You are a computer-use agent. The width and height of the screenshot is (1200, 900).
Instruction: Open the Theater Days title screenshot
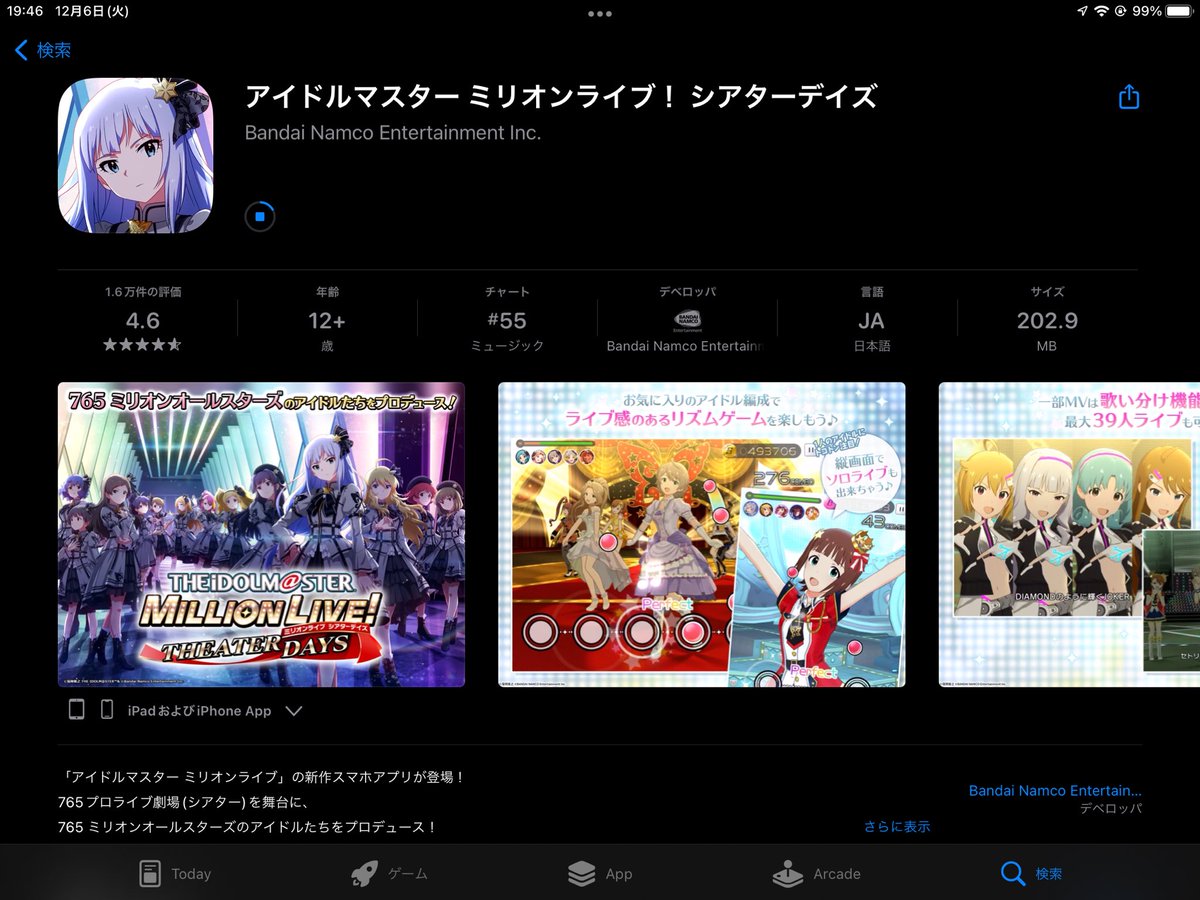[x=261, y=534]
